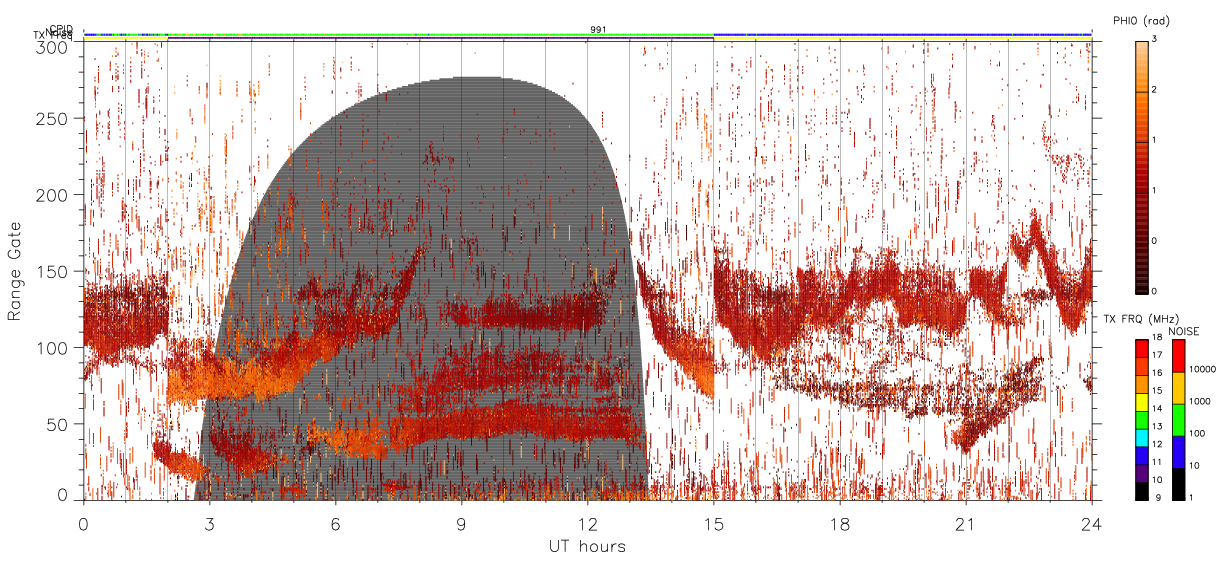This screenshot has width=1228, height=567.
Task: Click the '15' tick on the UT hours axis
Action: click(713, 525)
